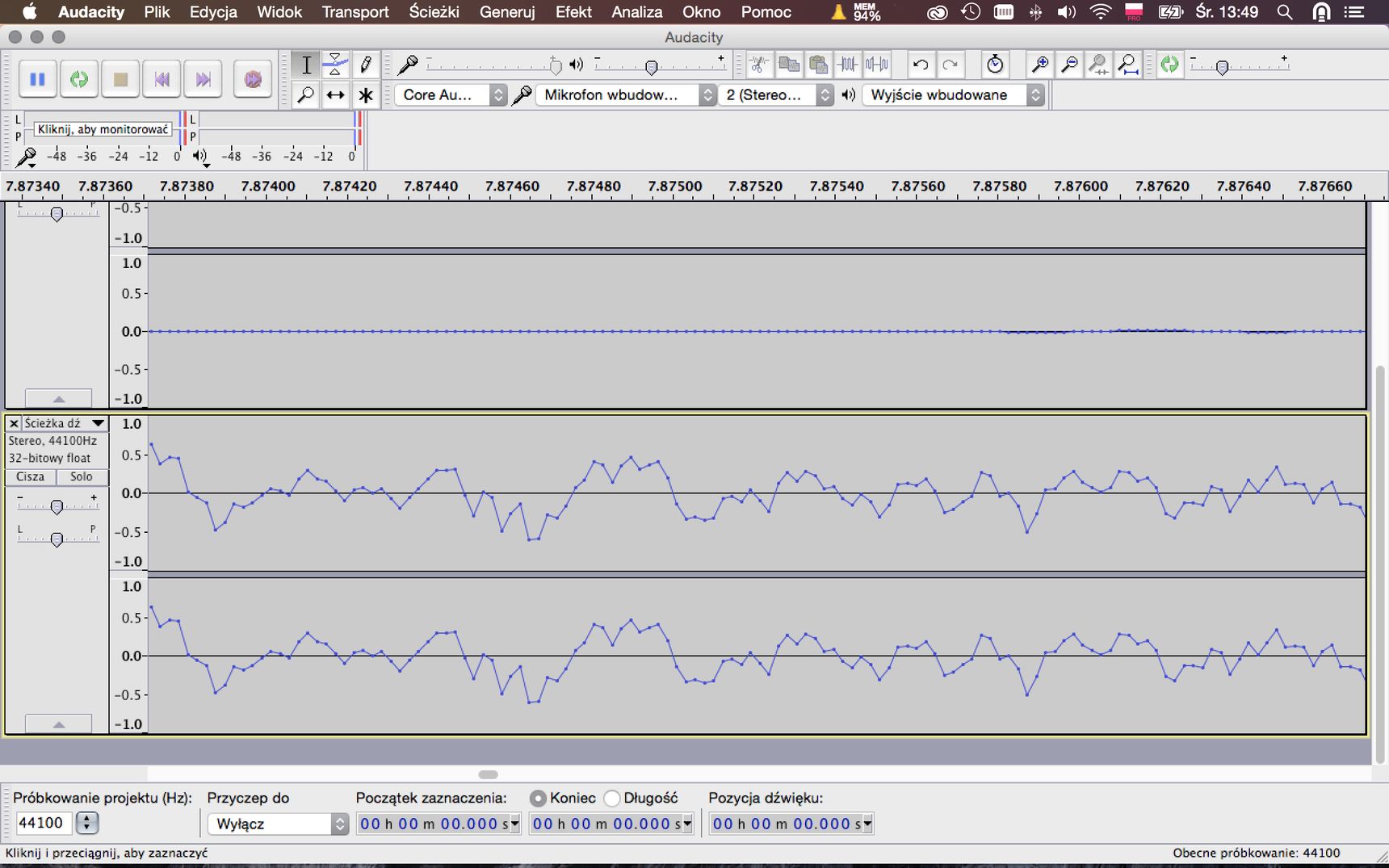Image resolution: width=1389 pixels, height=868 pixels.
Task: Skip to end of project
Action: point(203,79)
